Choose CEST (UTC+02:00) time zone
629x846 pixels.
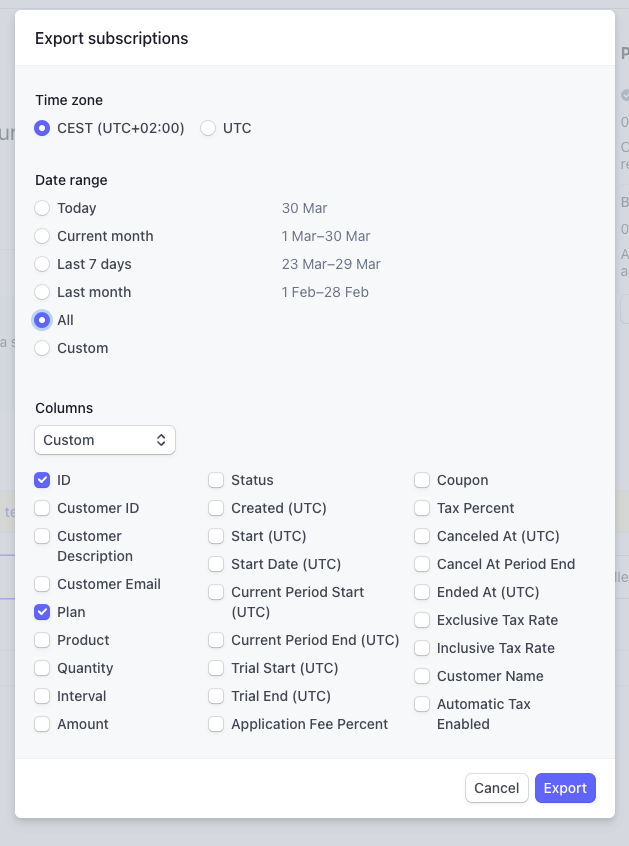[42, 128]
